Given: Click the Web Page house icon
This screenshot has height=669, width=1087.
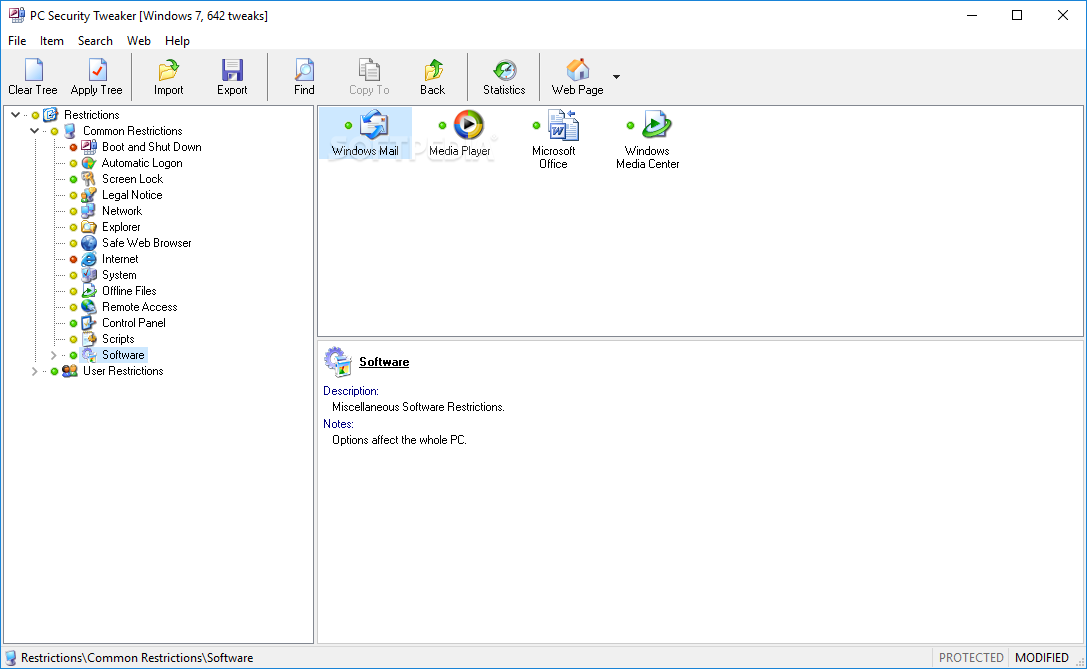Looking at the screenshot, I should tap(577, 70).
